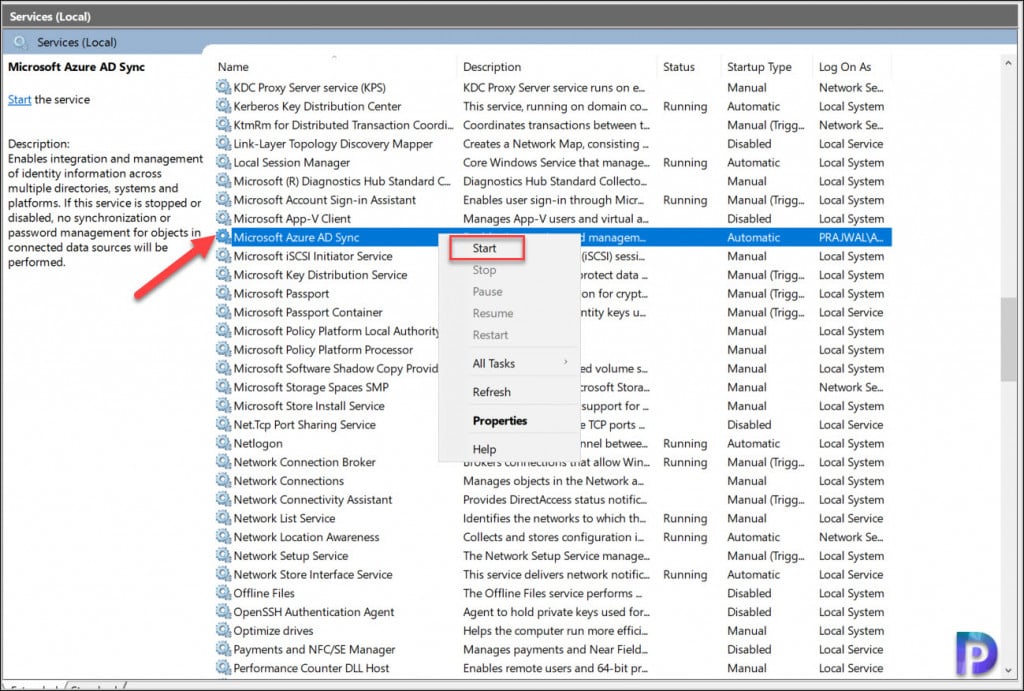The height and width of the screenshot is (691, 1024).
Task: Click the Net.Tcp Port Sharing Service gear icon
Action: [x=223, y=424]
